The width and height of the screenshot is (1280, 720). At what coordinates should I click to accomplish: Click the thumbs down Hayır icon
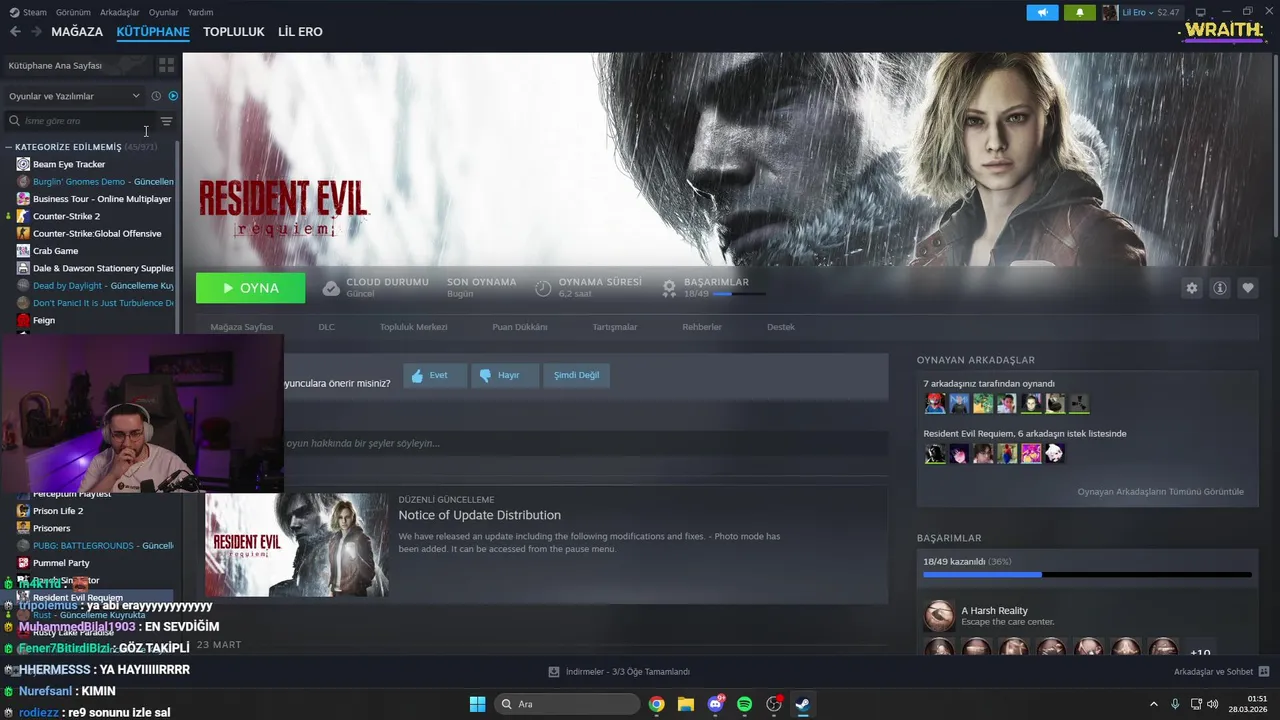485,376
